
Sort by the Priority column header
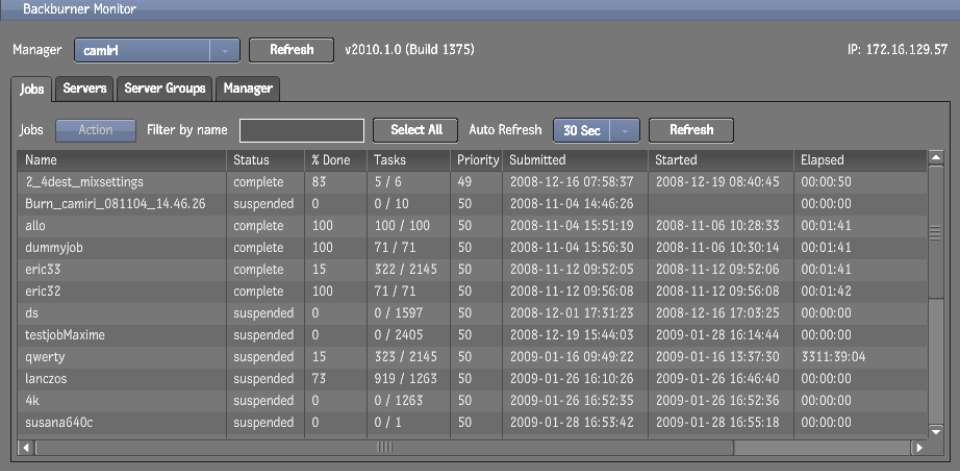pos(477,160)
